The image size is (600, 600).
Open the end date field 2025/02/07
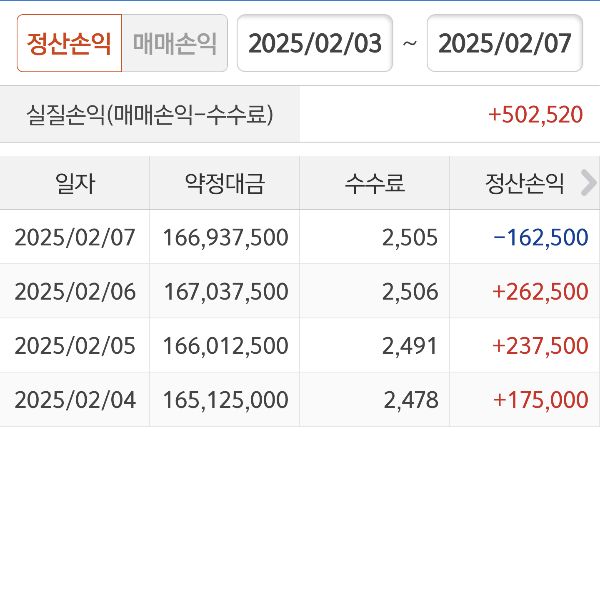(504, 44)
